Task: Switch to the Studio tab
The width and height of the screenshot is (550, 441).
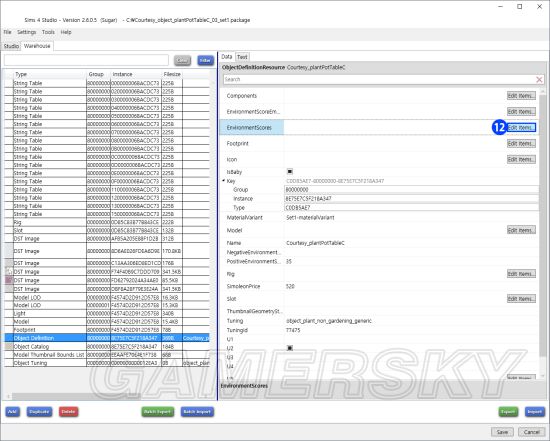Action: tap(11, 46)
